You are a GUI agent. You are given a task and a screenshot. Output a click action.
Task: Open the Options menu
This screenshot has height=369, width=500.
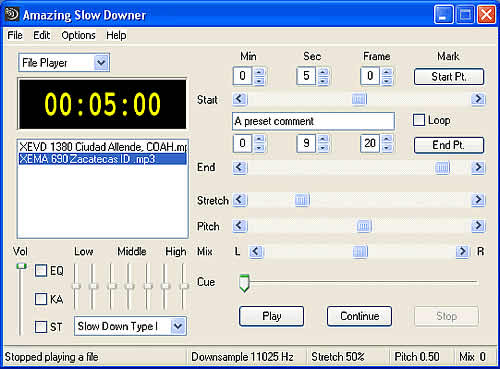(x=78, y=35)
